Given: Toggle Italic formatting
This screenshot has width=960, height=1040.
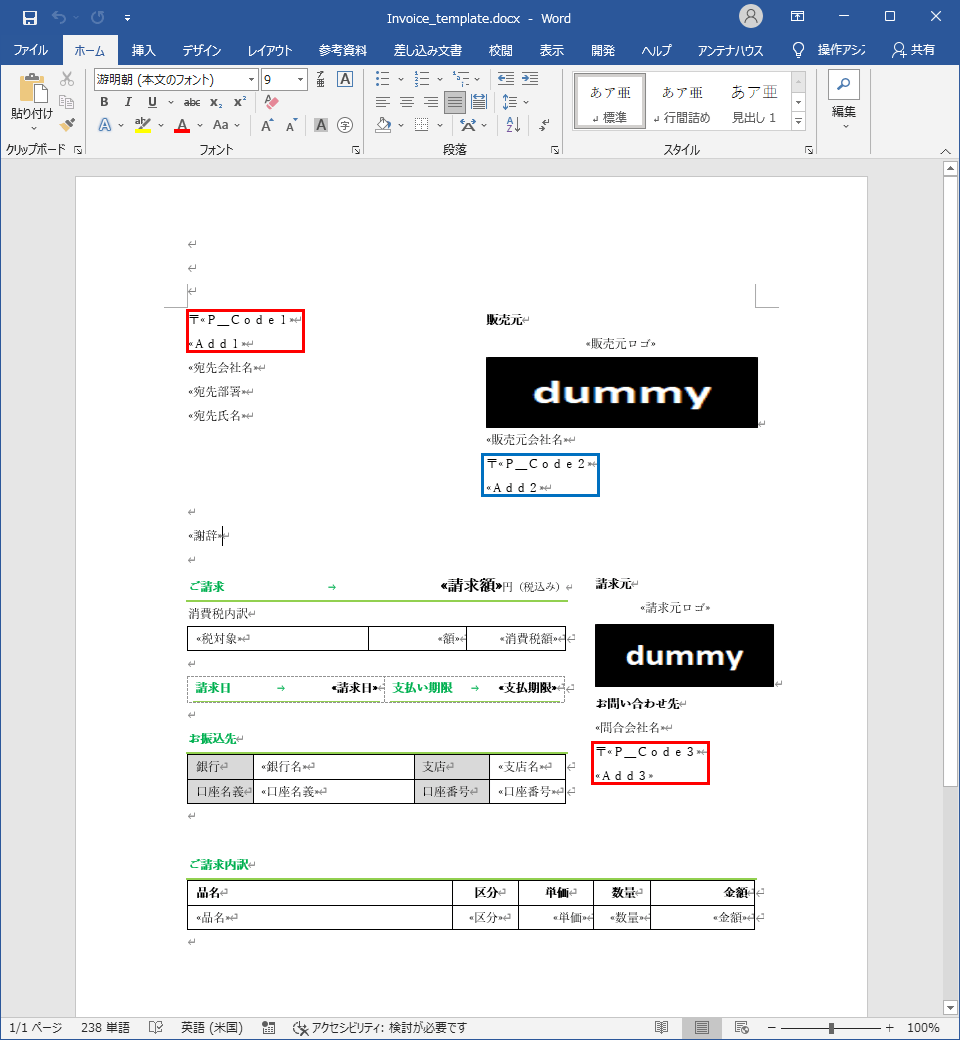Looking at the screenshot, I should click(128, 102).
